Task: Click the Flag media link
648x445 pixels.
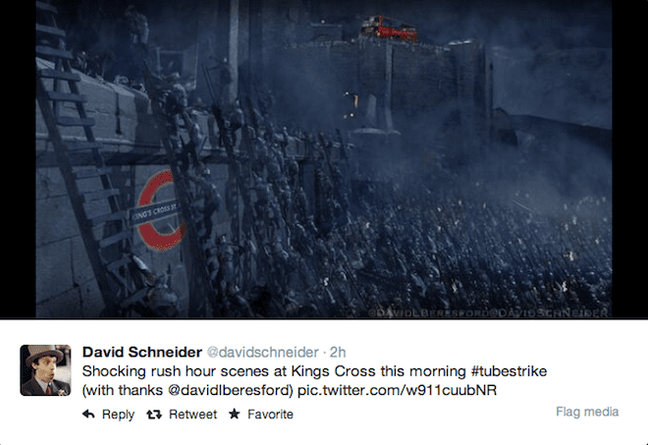Action: (587, 412)
